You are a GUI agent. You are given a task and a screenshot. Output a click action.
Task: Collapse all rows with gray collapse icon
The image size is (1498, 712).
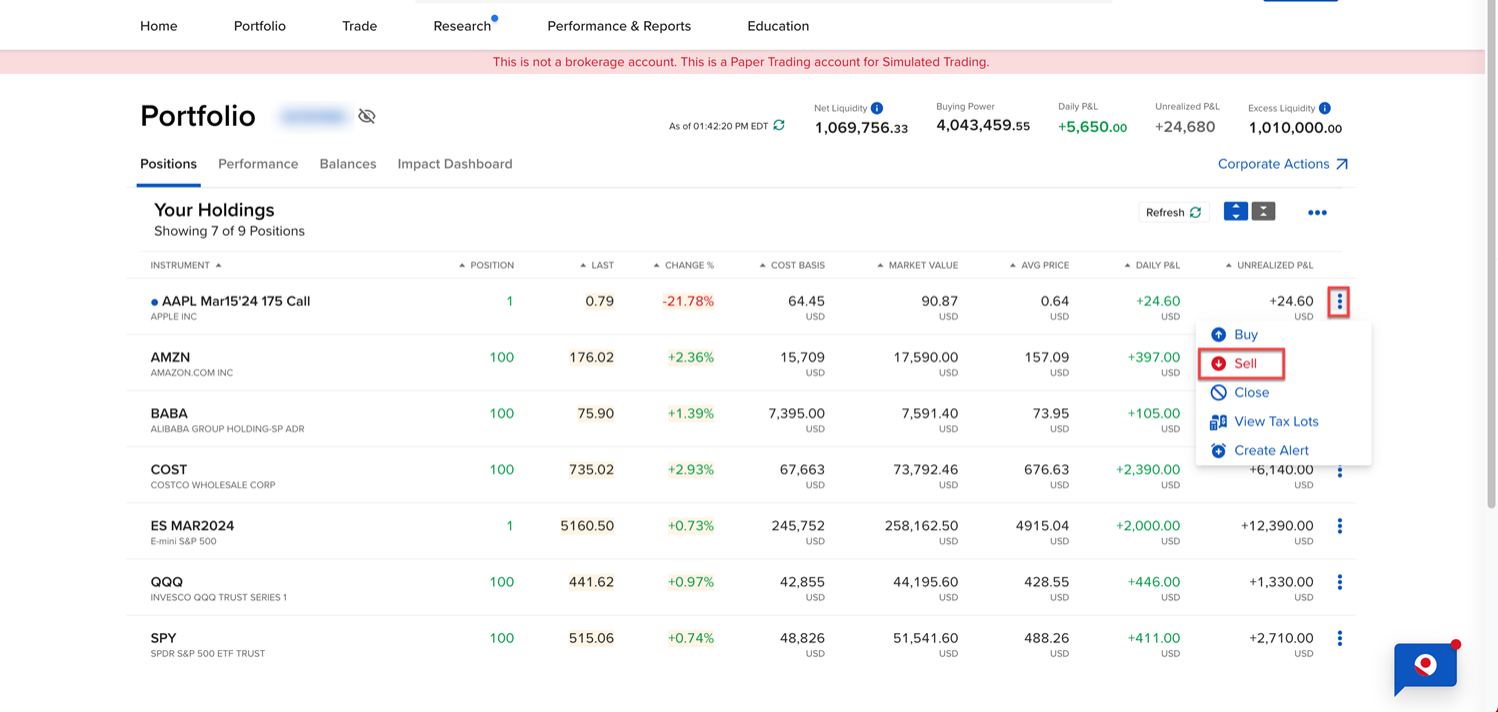click(1264, 211)
